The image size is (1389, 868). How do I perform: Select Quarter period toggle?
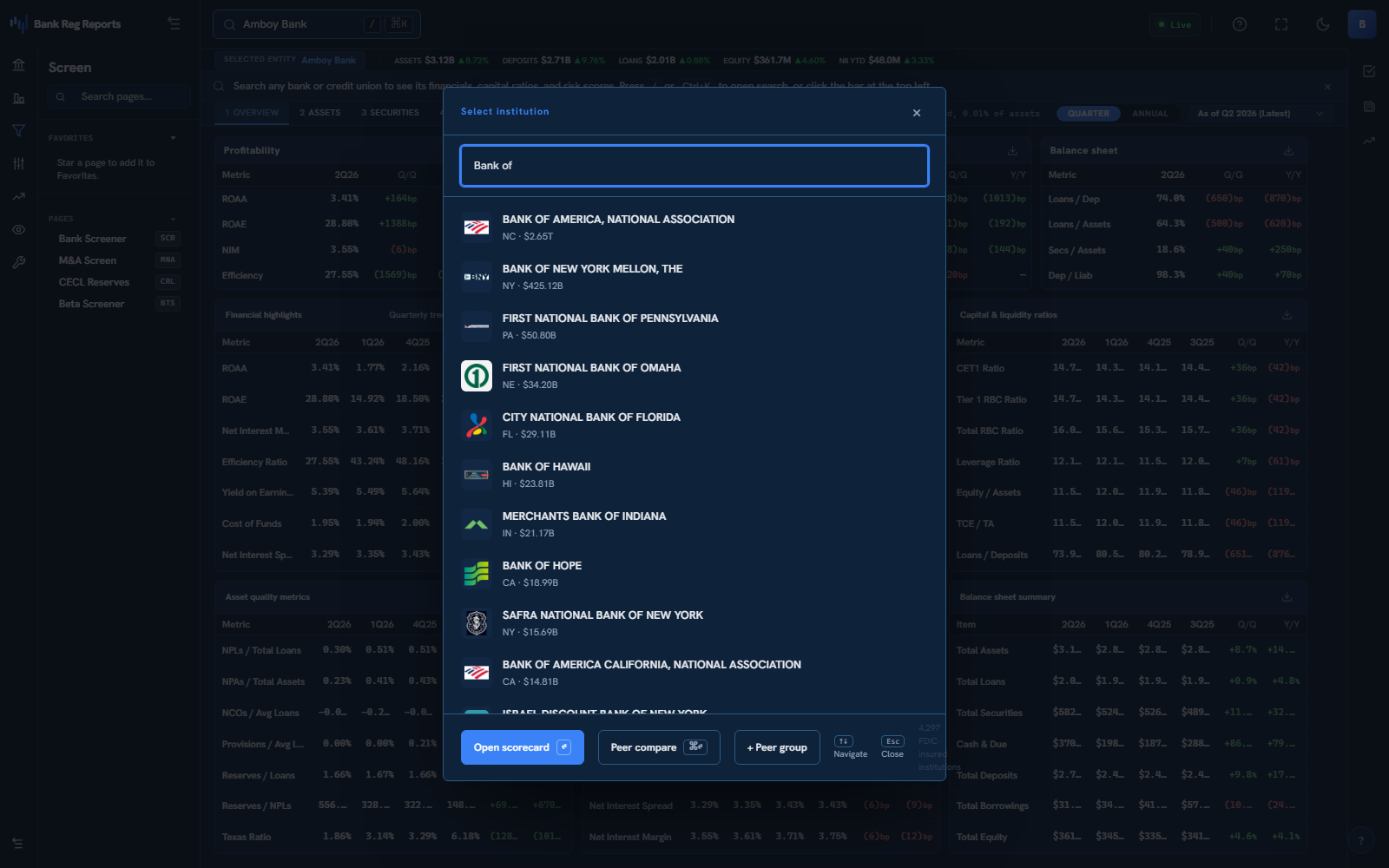[1089, 114]
